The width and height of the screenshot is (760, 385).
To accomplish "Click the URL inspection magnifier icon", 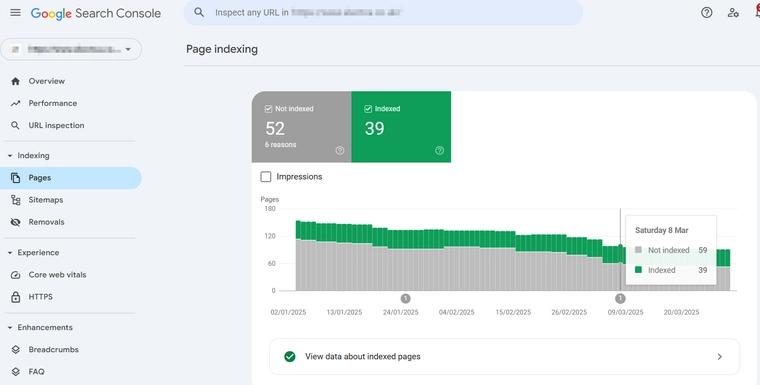I will click(x=16, y=126).
